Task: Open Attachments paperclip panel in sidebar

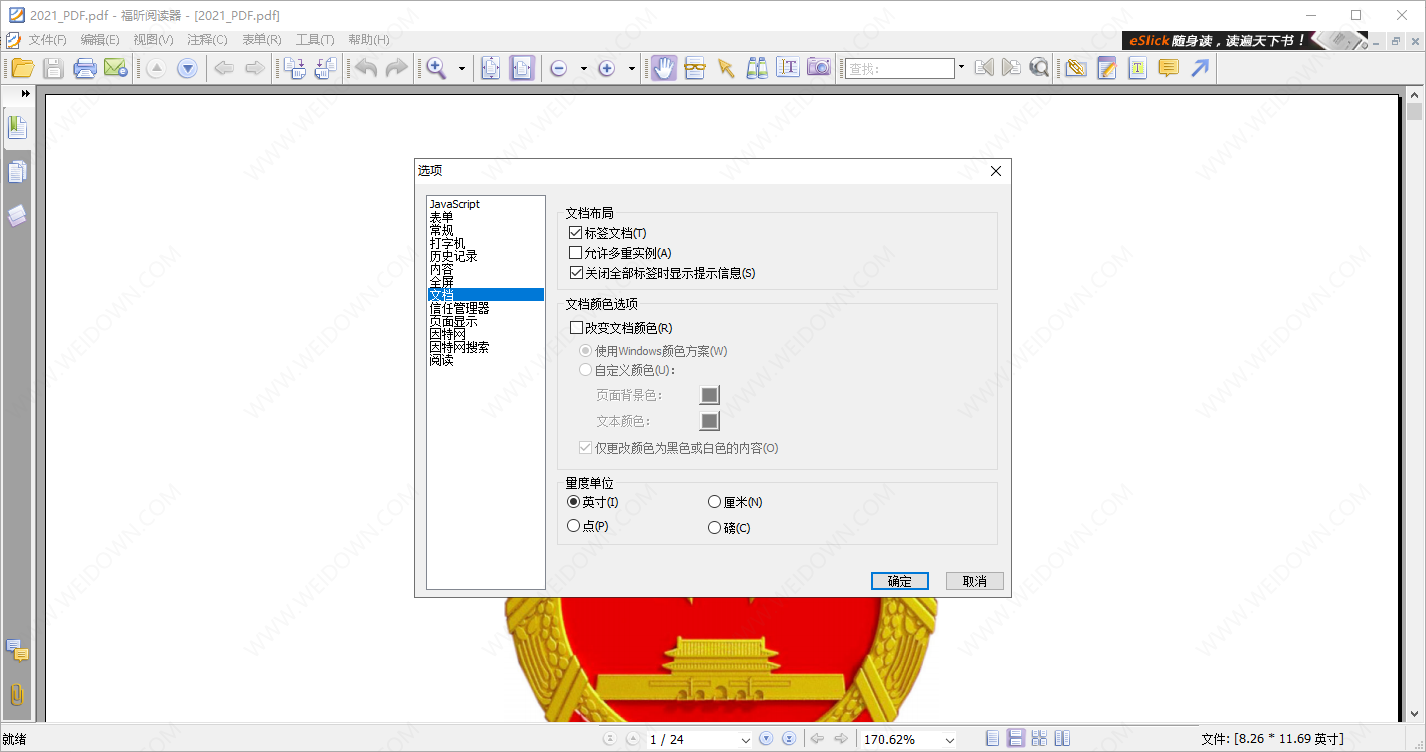Action: (x=17, y=694)
